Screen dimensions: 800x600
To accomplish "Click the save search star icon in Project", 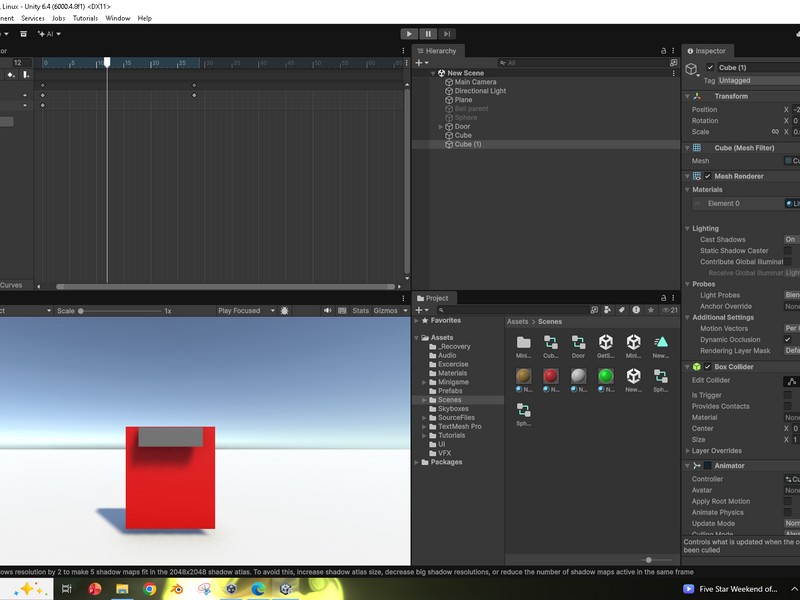I will (x=651, y=310).
